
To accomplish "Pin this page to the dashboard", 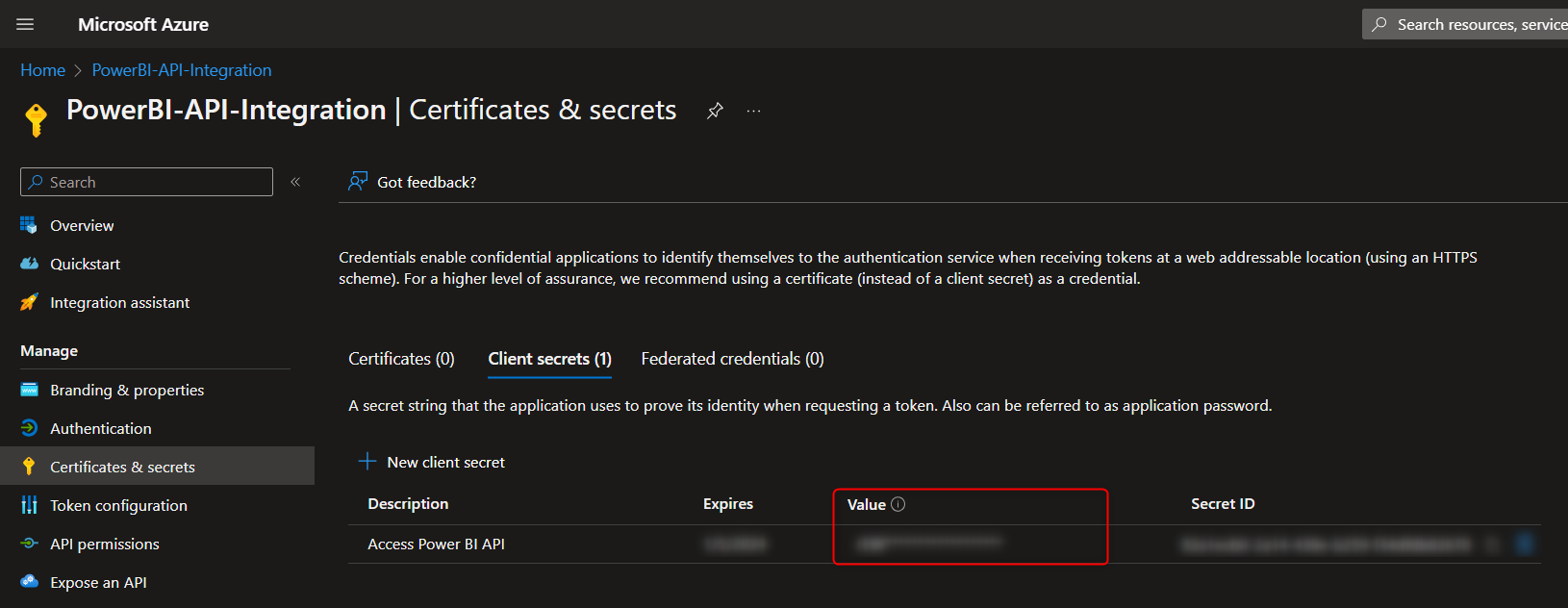I will pos(715,110).
